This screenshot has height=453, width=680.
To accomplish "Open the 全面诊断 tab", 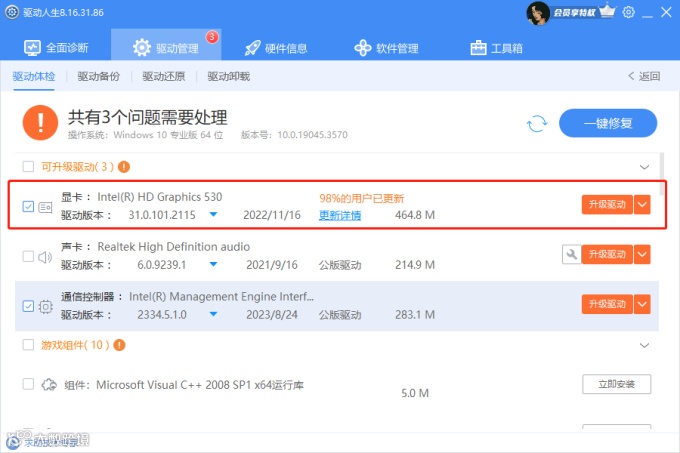I will [x=56, y=48].
